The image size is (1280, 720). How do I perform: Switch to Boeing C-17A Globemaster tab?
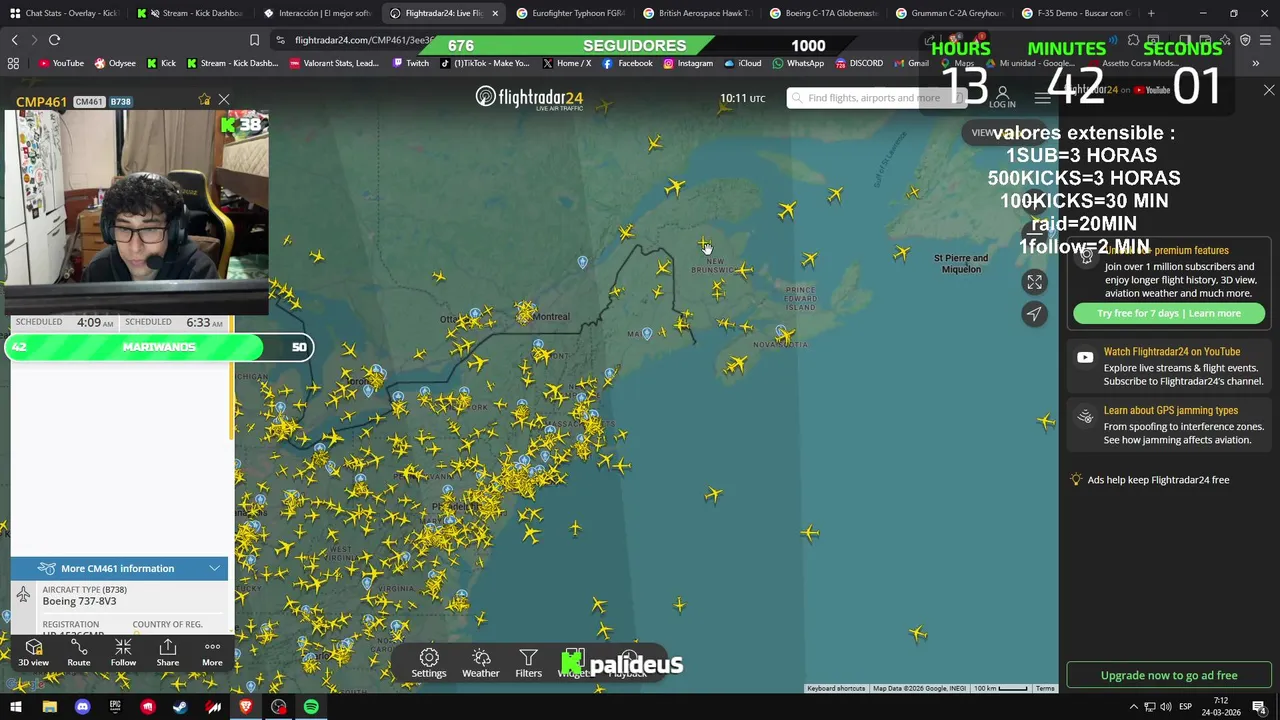coord(822,13)
